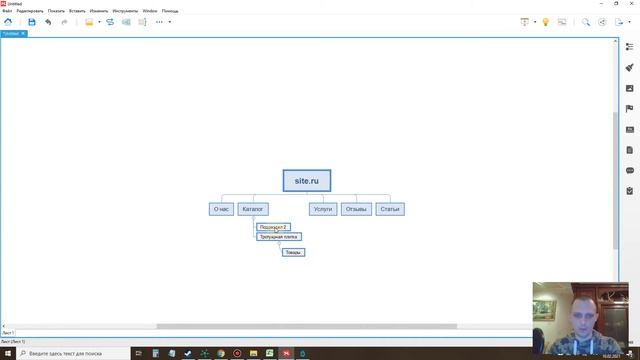Start brainstorming with the light bulb icon
The image size is (640, 360).
point(546,22)
